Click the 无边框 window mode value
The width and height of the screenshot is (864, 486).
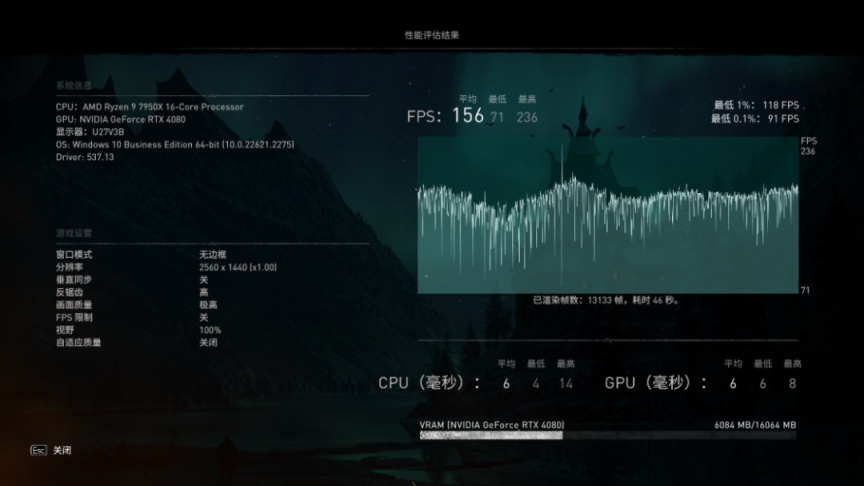(213, 255)
